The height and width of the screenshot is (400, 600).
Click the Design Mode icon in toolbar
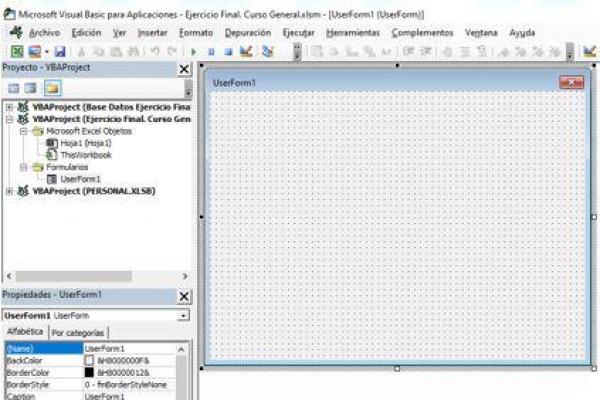245,51
